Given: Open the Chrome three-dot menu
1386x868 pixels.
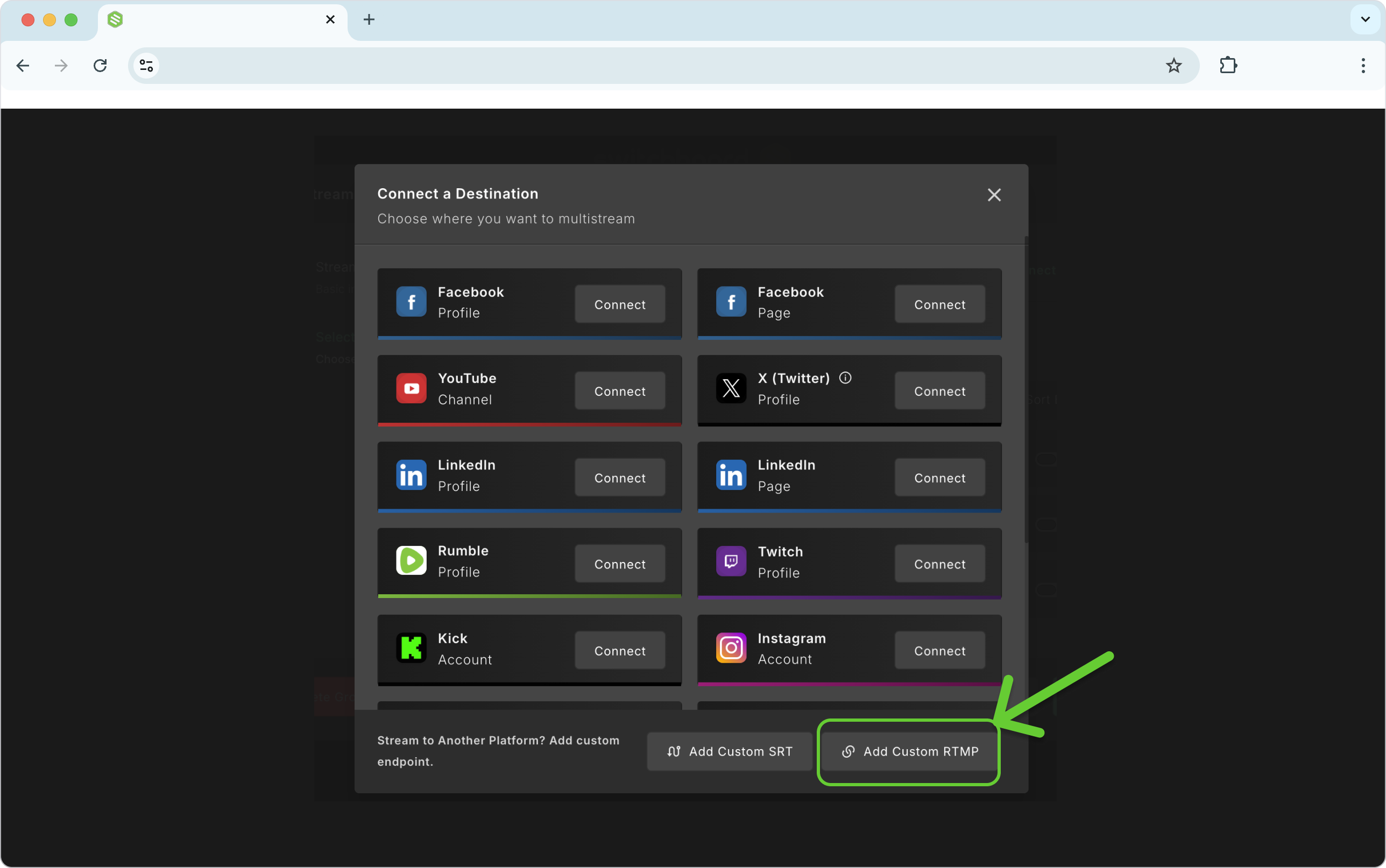Looking at the screenshot, I should pyautogui.click(x=1362, y=66).
